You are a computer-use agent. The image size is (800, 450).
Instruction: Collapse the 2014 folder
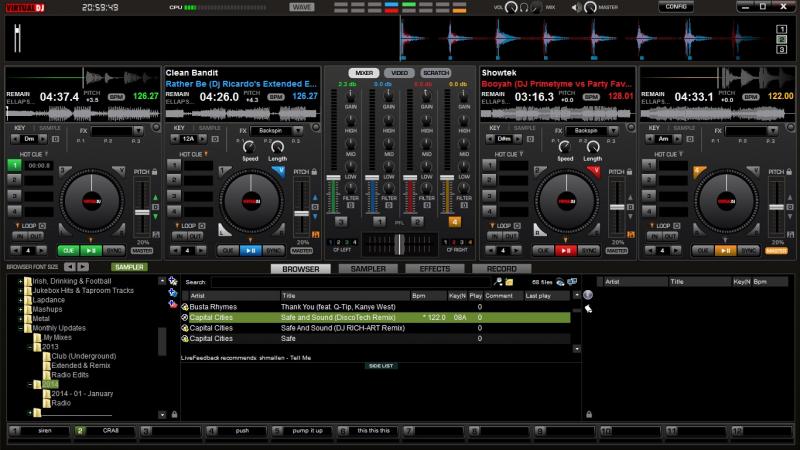pyautogui.click(x=30, y=384)
